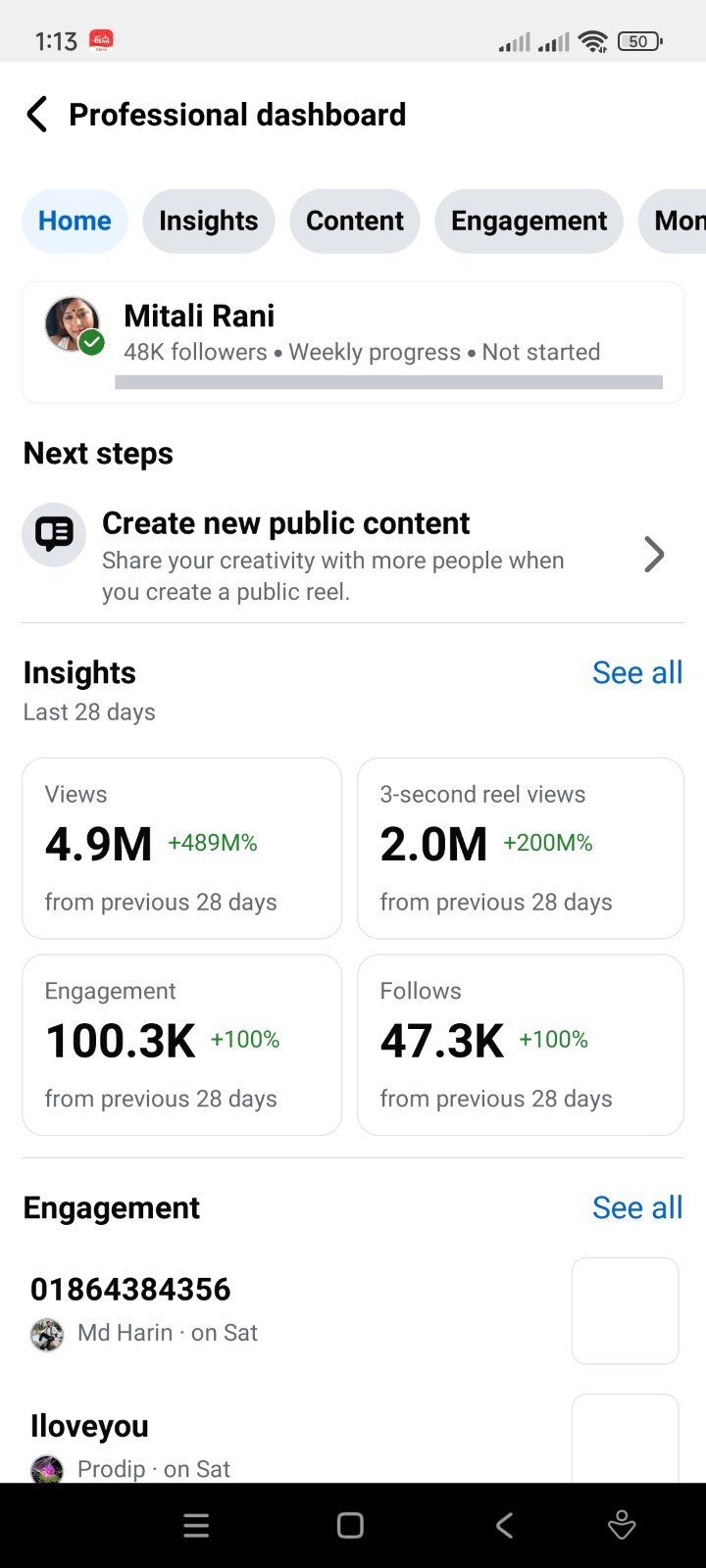Tap the weekly progress bar
Viewport: 706px width, 1568px height.
pyautogui.click(x=388, y=382)
